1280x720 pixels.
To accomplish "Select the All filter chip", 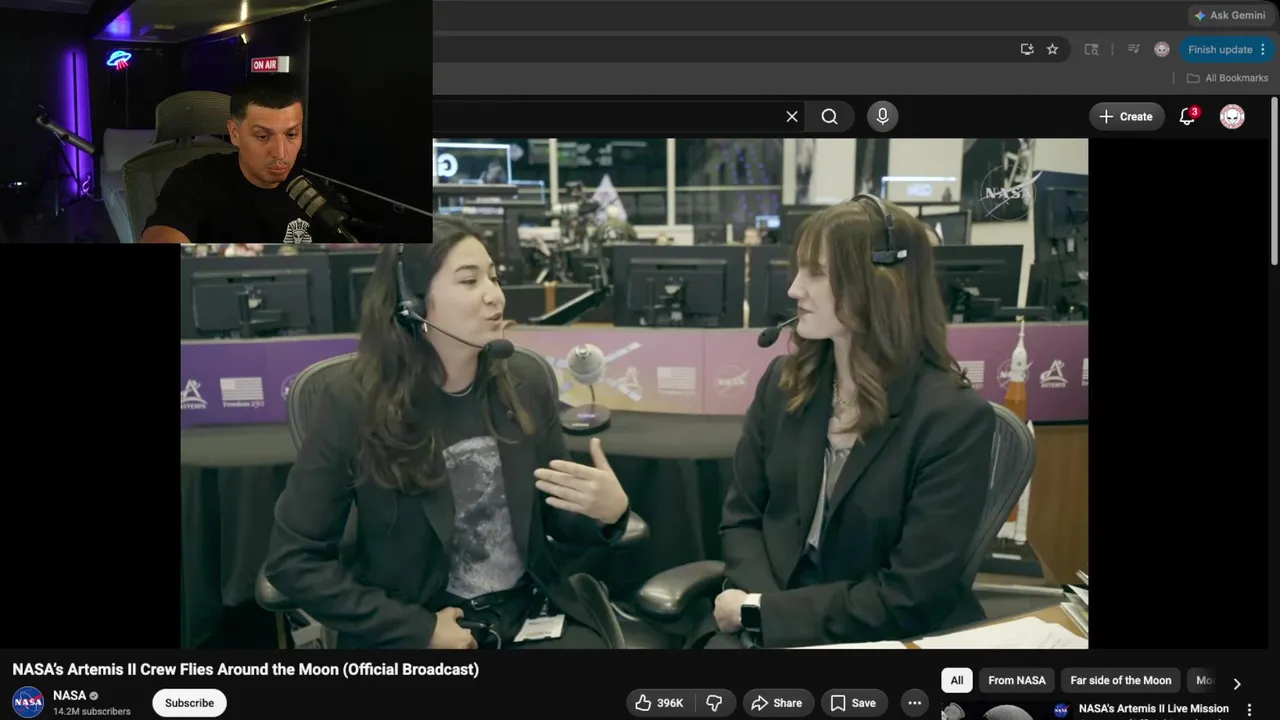I will coord(957,680).
